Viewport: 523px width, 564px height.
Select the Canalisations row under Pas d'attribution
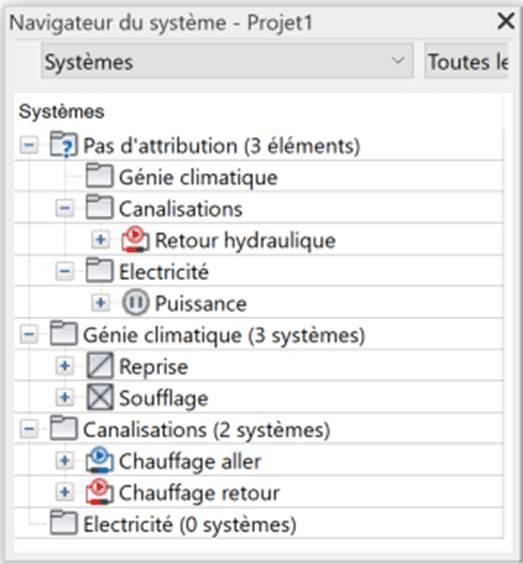coord(259,208)
